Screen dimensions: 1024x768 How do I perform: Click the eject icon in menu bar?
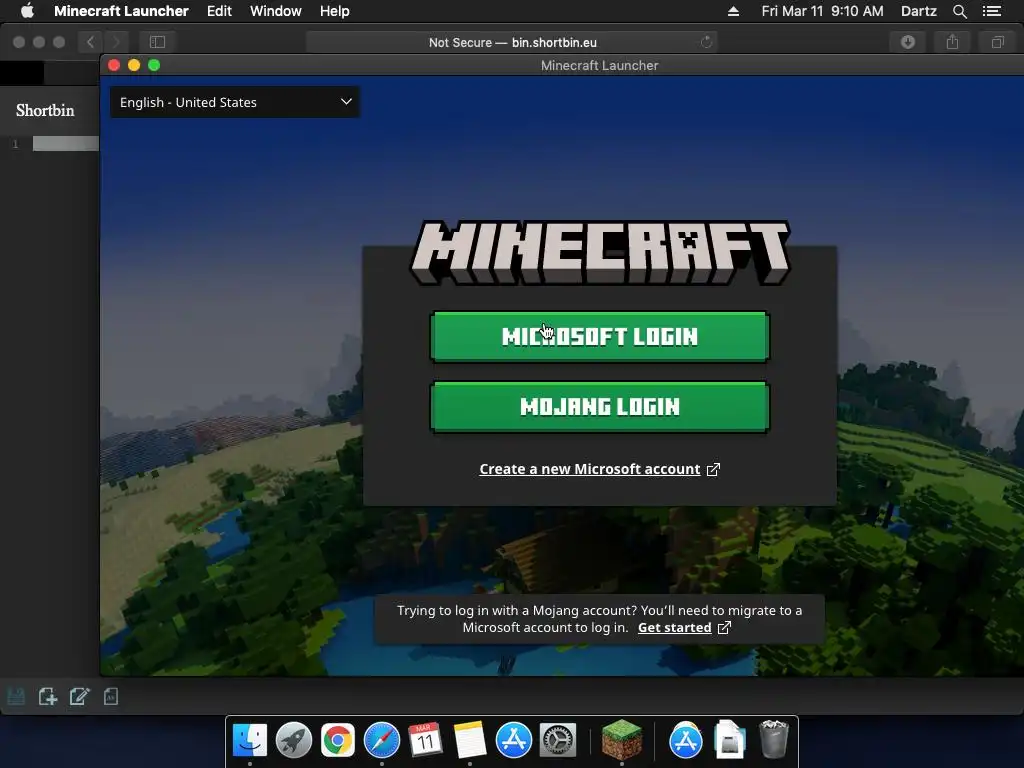(733, 11)
